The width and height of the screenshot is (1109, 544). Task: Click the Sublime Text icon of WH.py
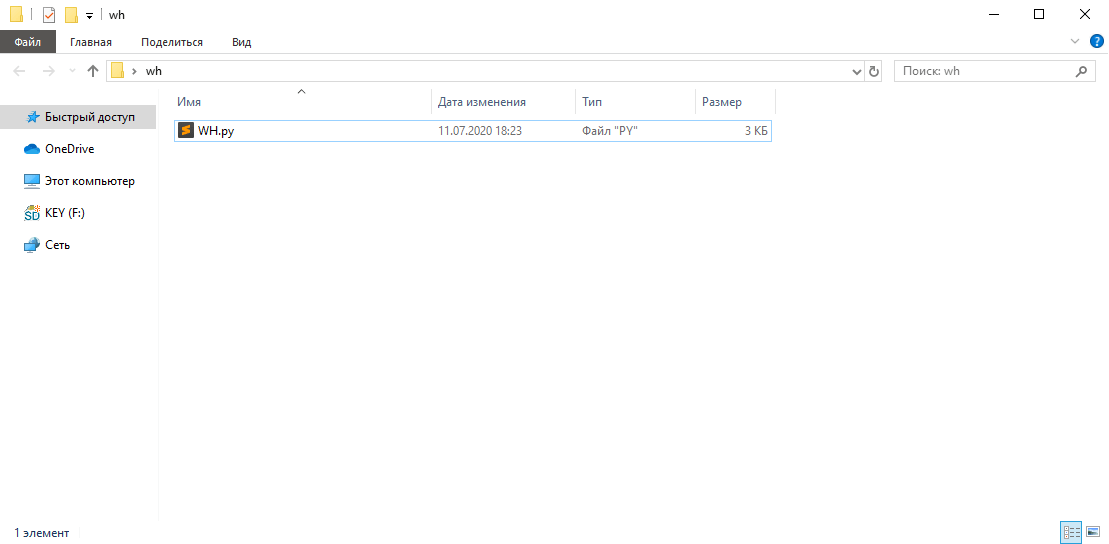[x=185, y=131]
